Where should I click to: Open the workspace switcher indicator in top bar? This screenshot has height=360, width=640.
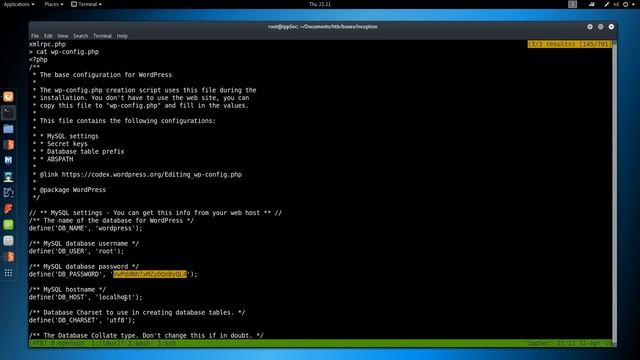572,4
